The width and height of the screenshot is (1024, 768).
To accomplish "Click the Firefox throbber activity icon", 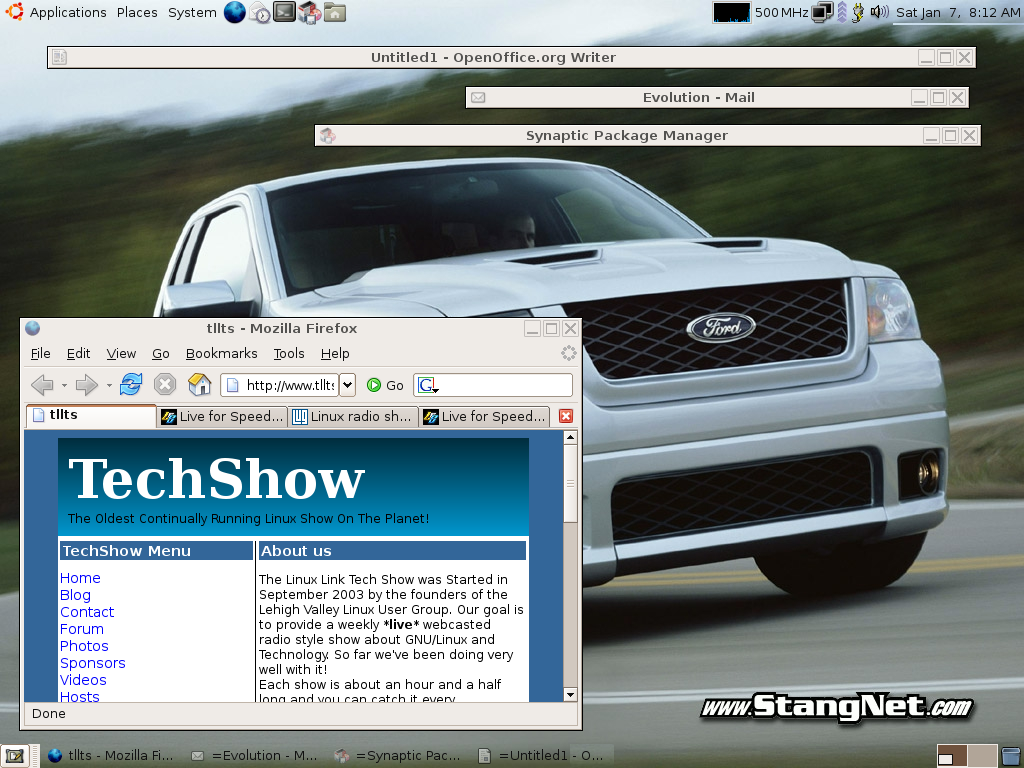I will (x=568, y=353).
